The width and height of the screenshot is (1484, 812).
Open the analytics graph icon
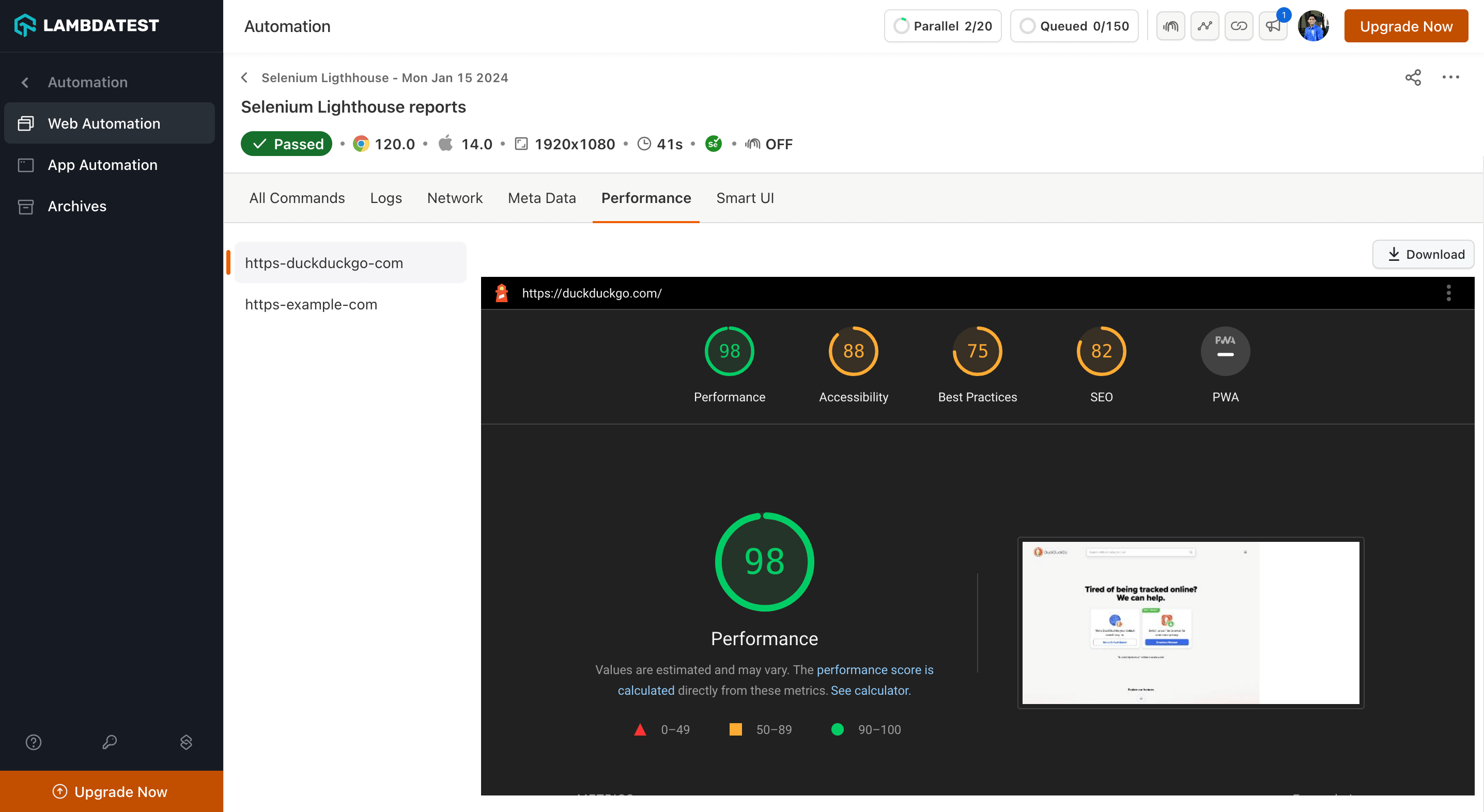click(1204, 26)
